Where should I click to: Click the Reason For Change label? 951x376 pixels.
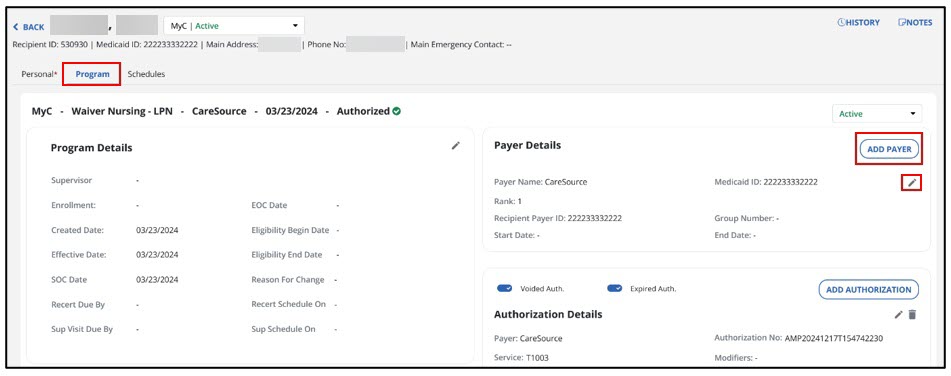tap(288, 280)
